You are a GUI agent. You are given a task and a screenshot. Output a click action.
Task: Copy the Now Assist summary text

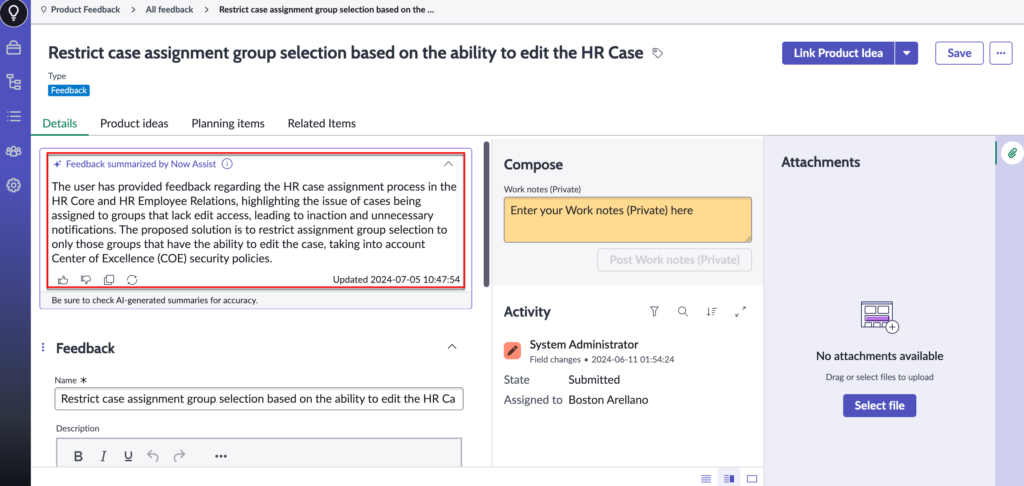pos(109,280)
